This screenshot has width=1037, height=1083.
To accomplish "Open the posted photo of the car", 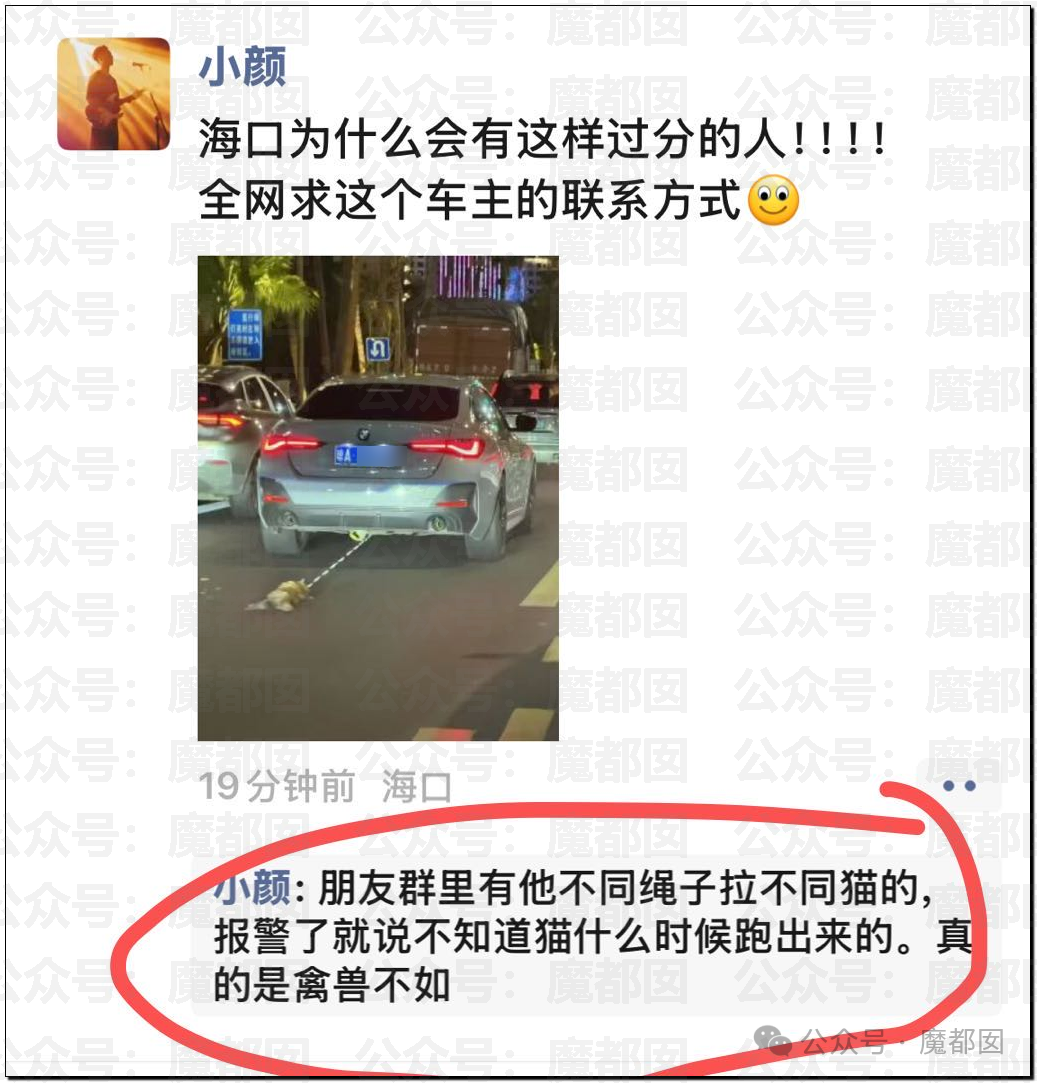I will point(378,498).
